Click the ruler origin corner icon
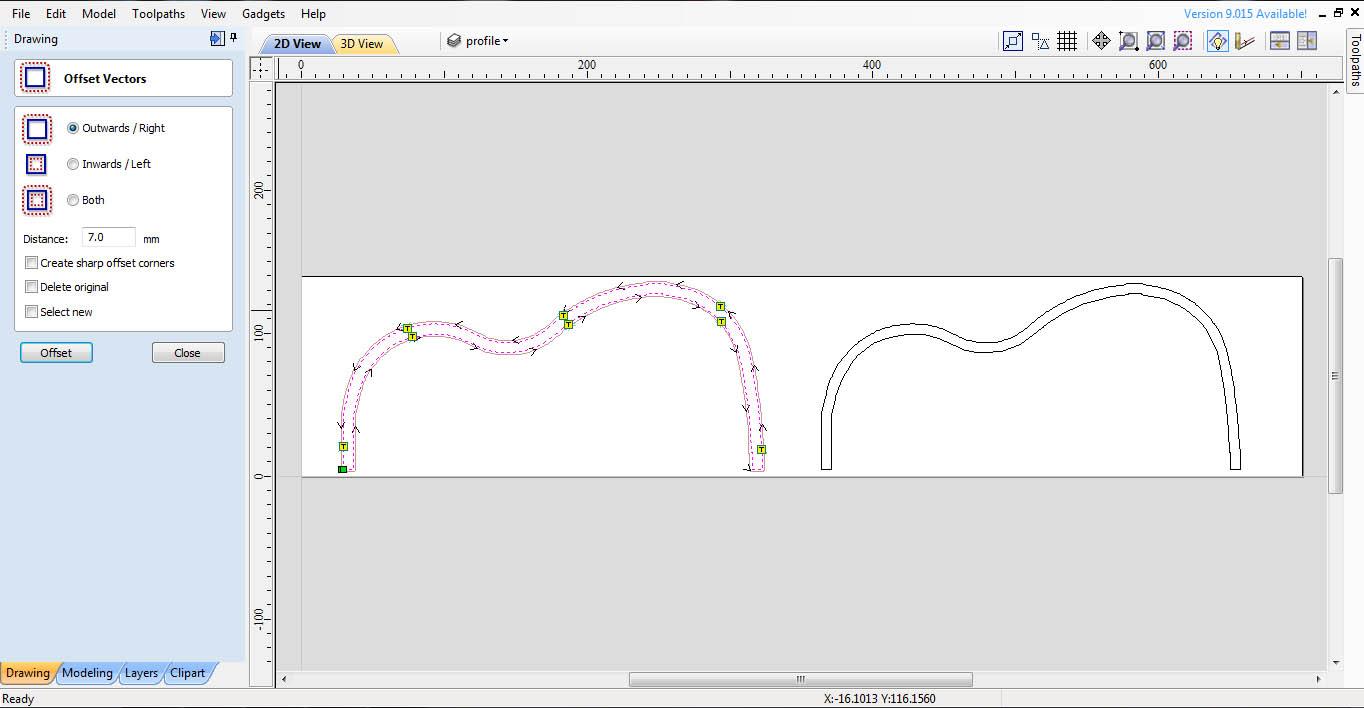Viewport: 1364px width, 708px height. [260, 67]
